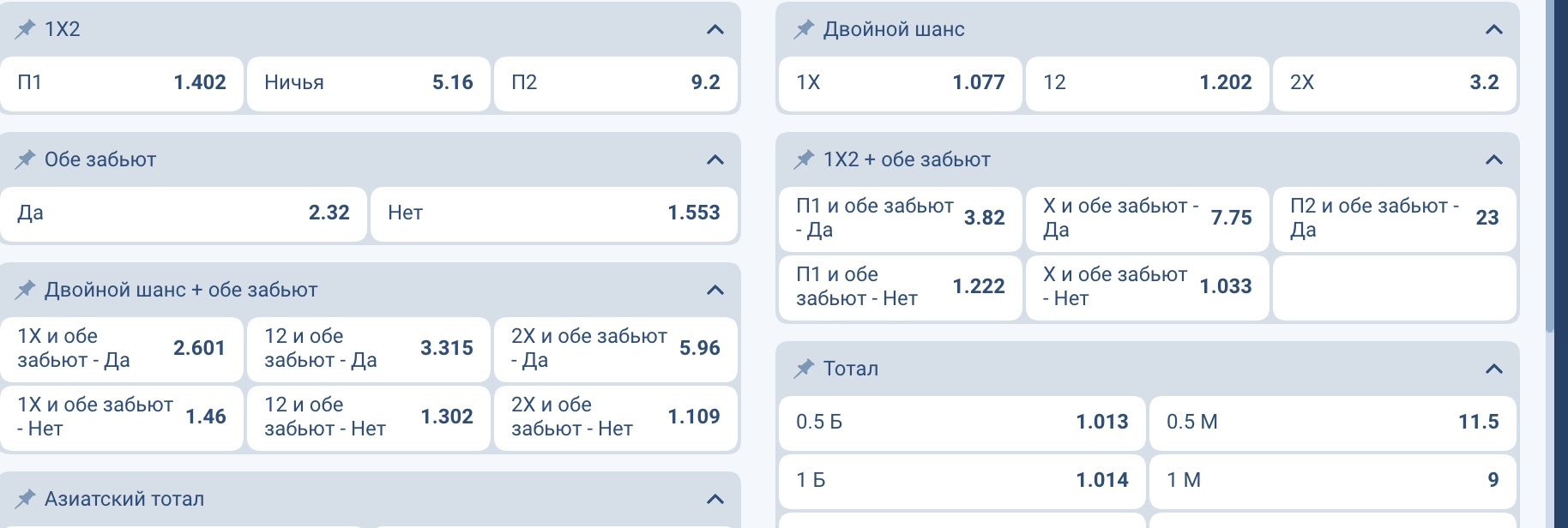
Task: Select 0.5 Б total odds 1.013
Action: (959, 421)
